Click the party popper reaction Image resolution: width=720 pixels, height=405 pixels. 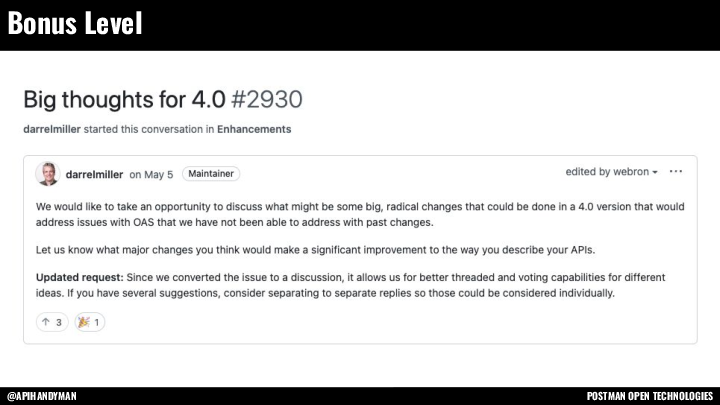click(90, 322)
